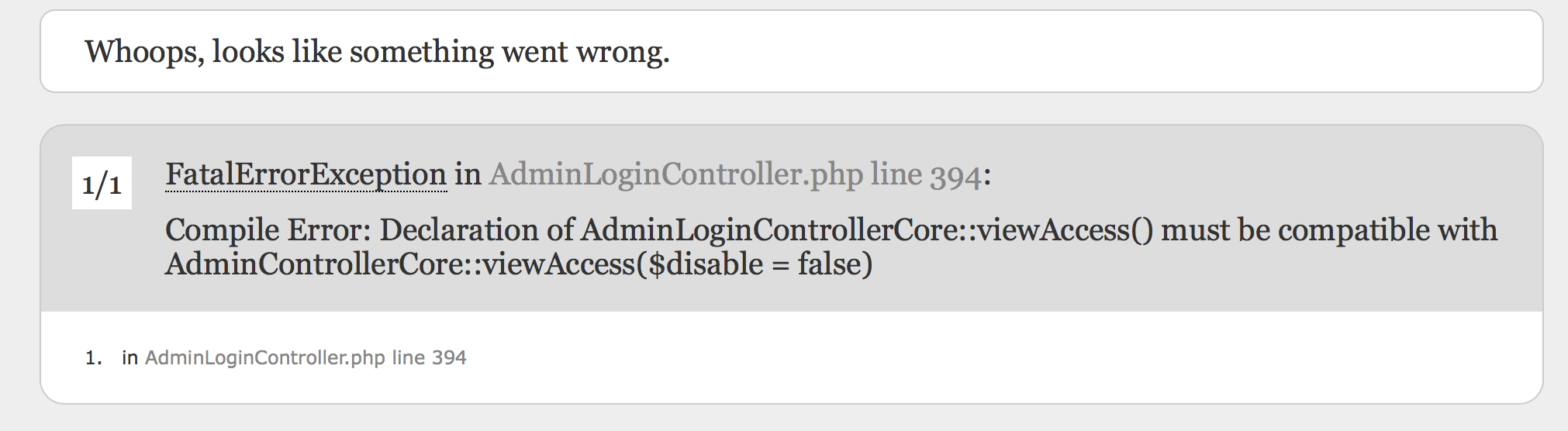Click the 'line 394' text in the stack trace
The height and width of the screenshot is (431, 1568).
click(429, 357)
